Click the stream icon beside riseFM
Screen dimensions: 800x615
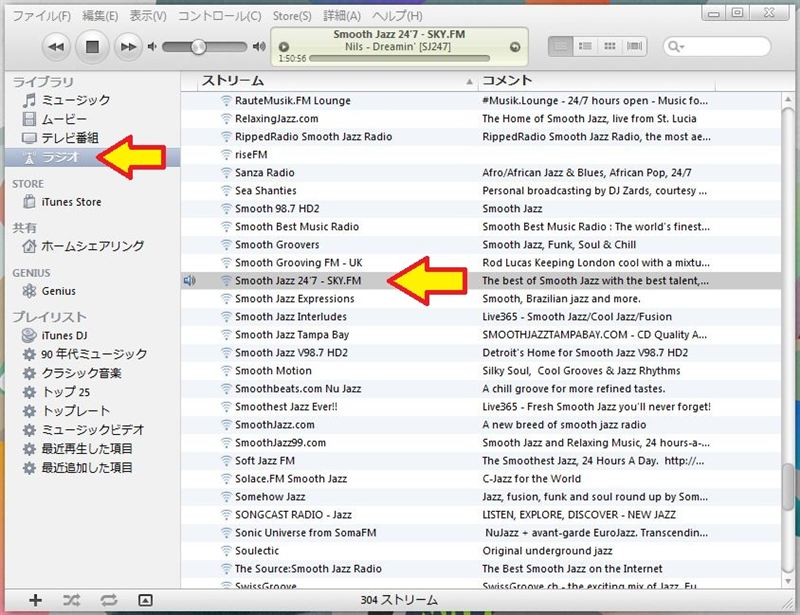point(226,155)
